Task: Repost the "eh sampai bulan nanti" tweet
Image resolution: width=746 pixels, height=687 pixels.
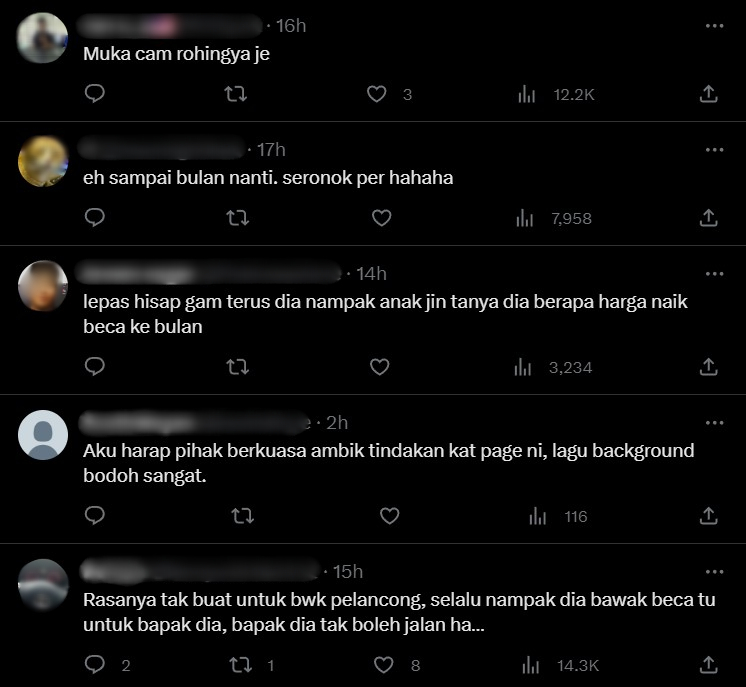Action: point(237,218)
